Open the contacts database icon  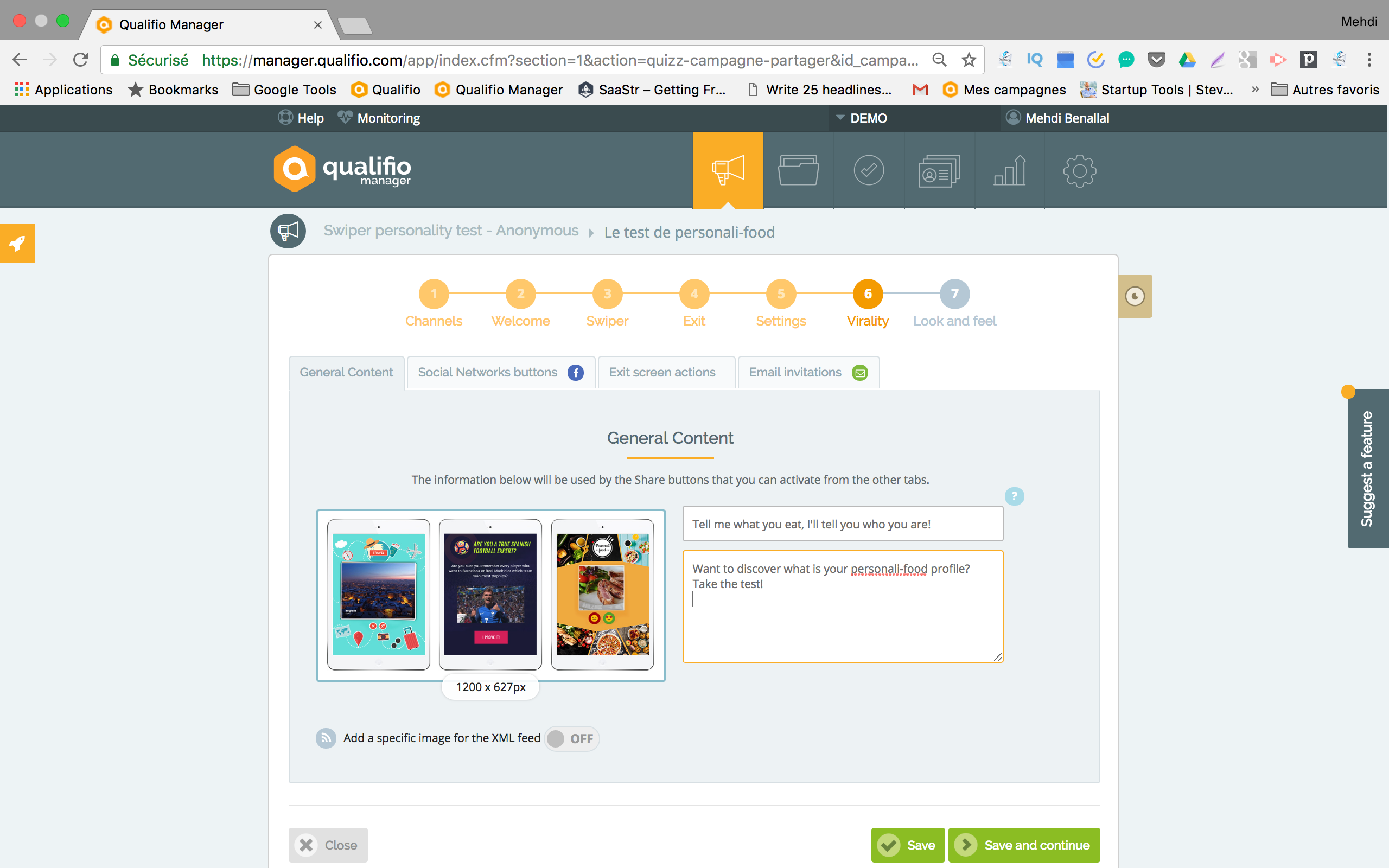[939, 169]
